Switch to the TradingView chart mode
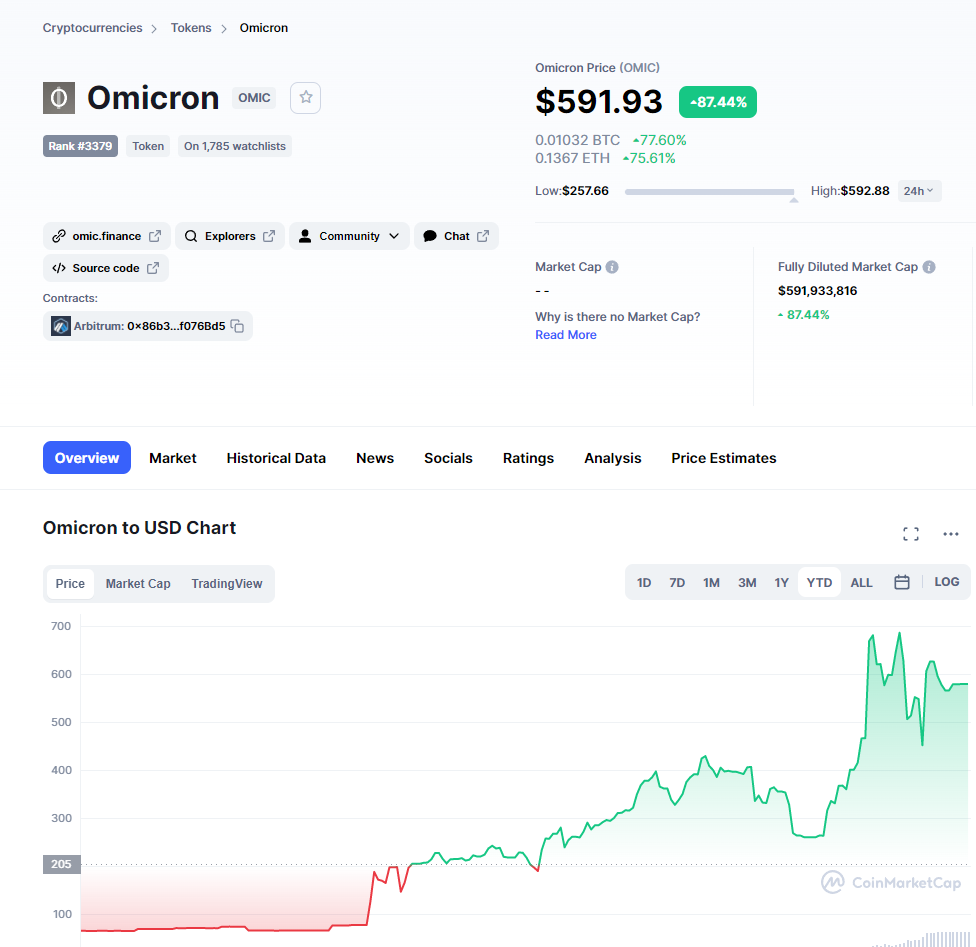Image resolution: width=976 pixels, height=947 pixels. [x=226, y=583]
